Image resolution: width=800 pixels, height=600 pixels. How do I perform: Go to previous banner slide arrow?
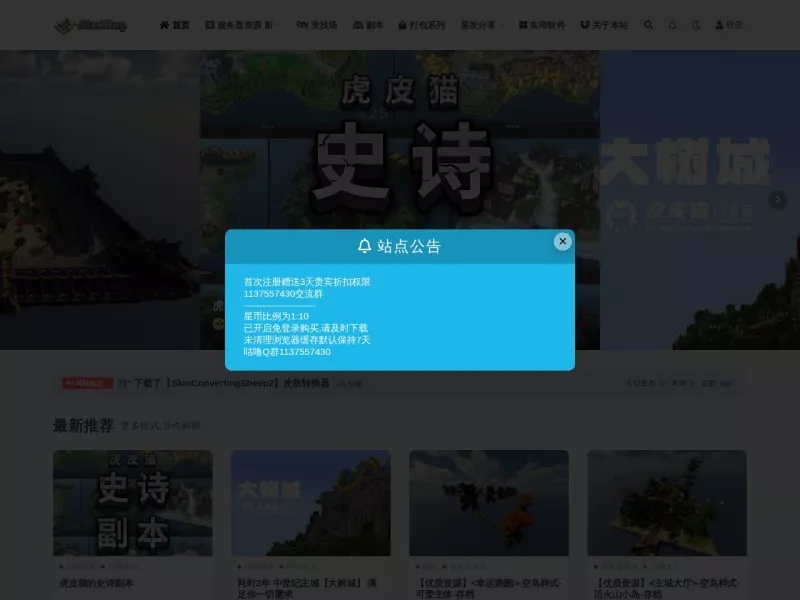click(x=21, y=199)
